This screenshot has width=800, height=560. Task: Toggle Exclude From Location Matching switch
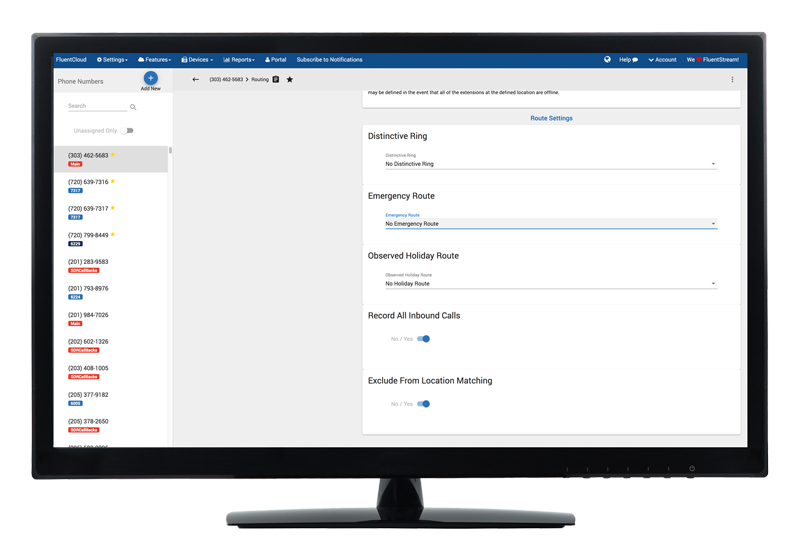click(423, 404)
